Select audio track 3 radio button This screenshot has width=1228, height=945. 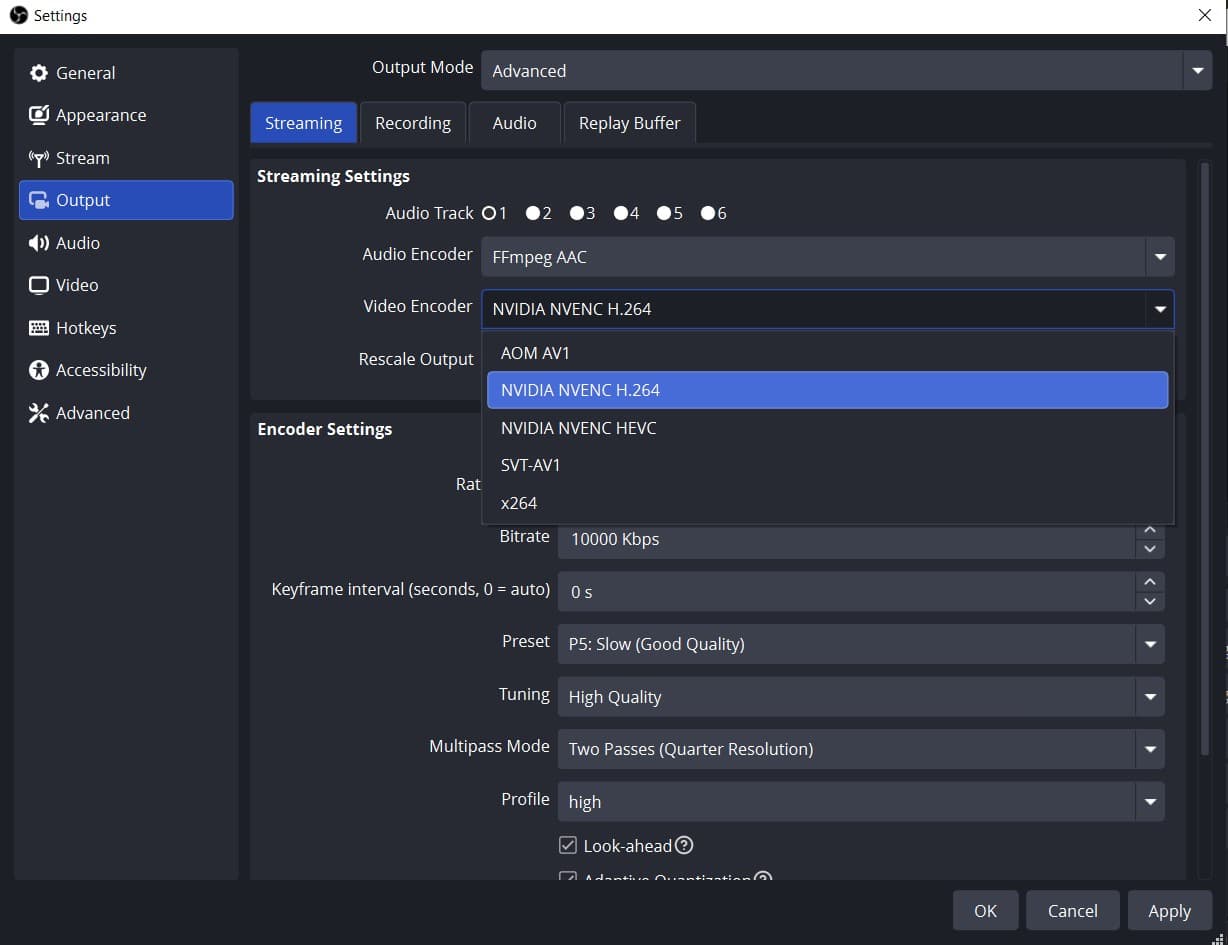(577, 213)
